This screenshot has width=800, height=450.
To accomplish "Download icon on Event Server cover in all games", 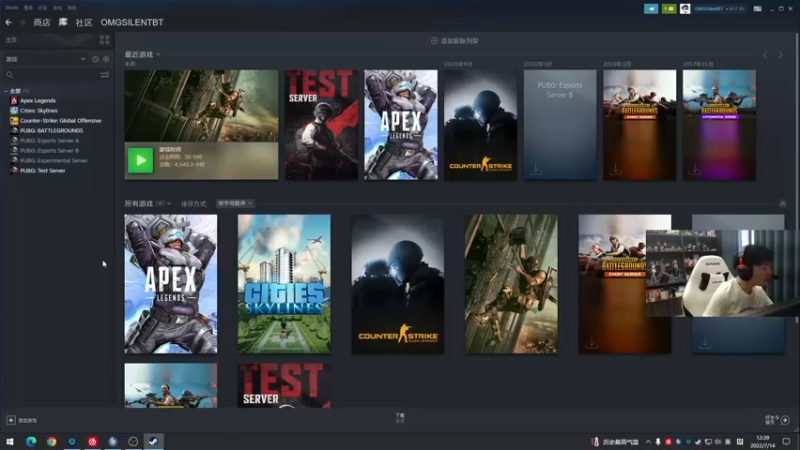I will 591,342.
